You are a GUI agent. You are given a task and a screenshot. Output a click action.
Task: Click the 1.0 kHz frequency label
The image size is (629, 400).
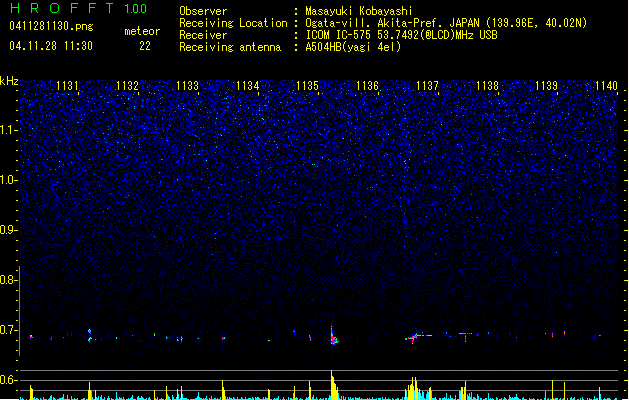point(8,180)
